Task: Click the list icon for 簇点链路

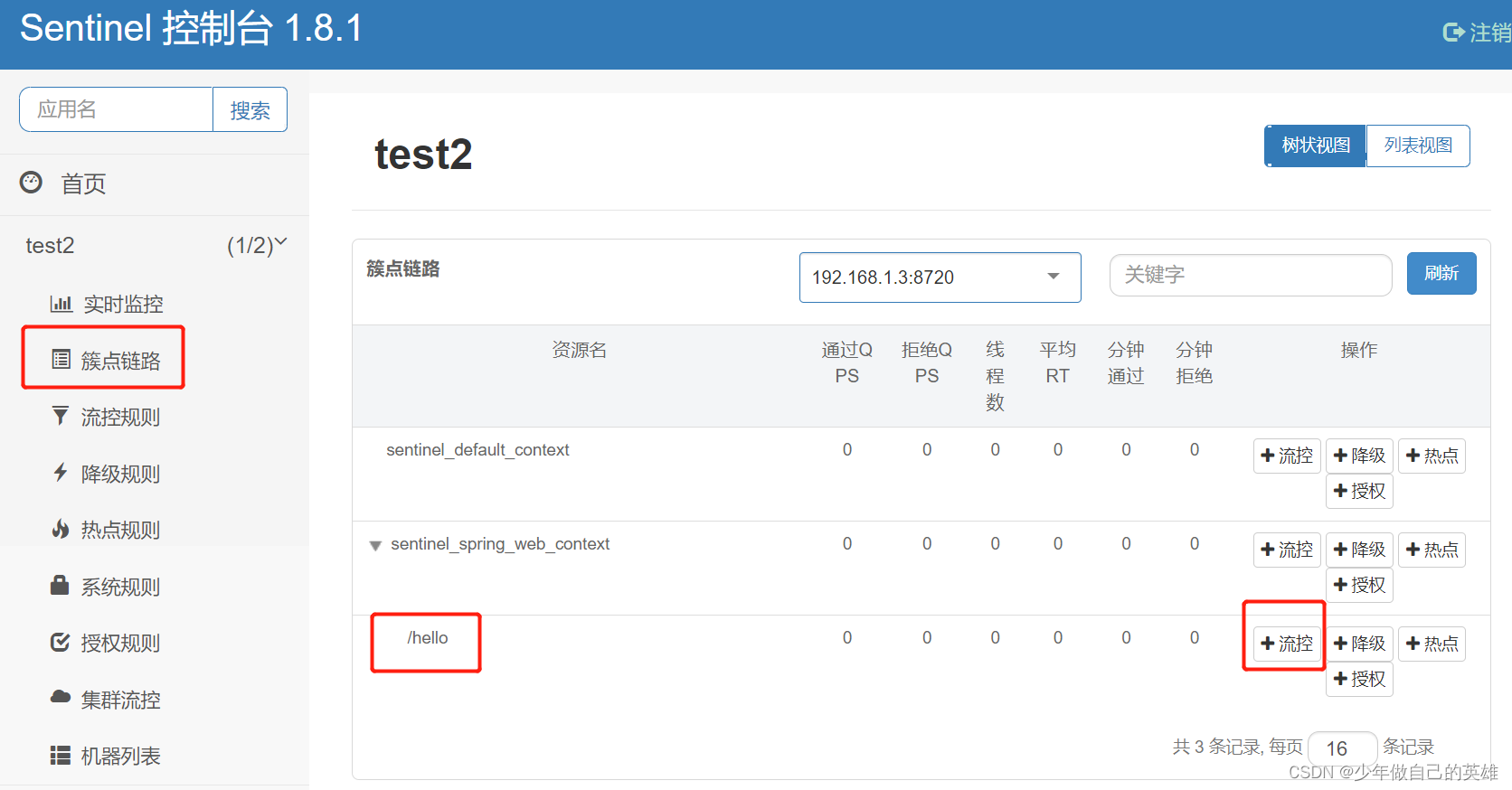Action: coord(61,360)
